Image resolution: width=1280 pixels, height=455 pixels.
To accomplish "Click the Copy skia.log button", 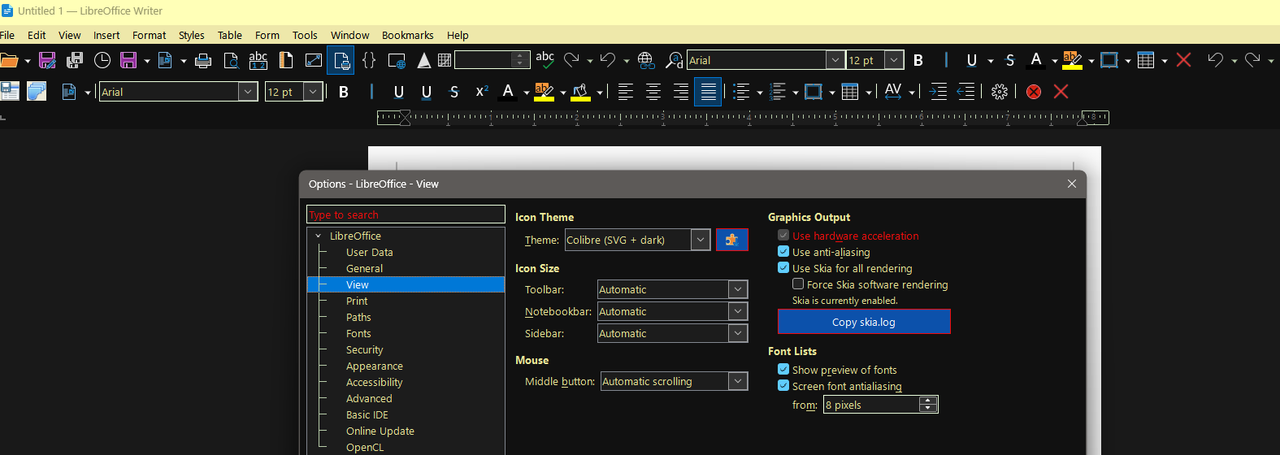I will (x=864, y=322).
